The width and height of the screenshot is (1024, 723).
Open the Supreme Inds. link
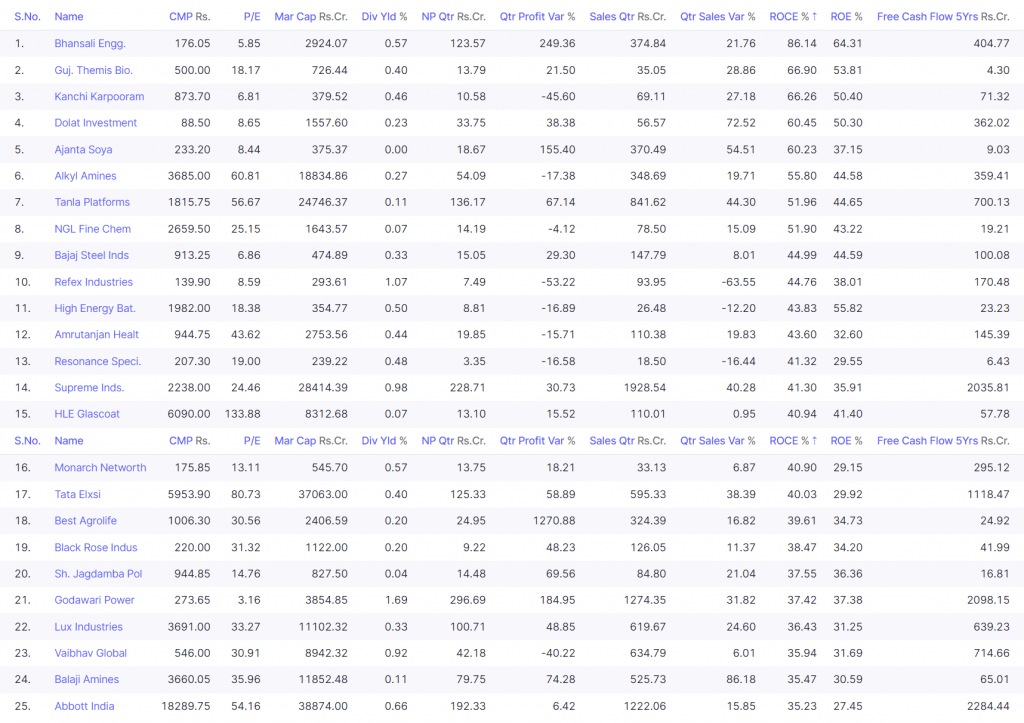coord(89,387)
